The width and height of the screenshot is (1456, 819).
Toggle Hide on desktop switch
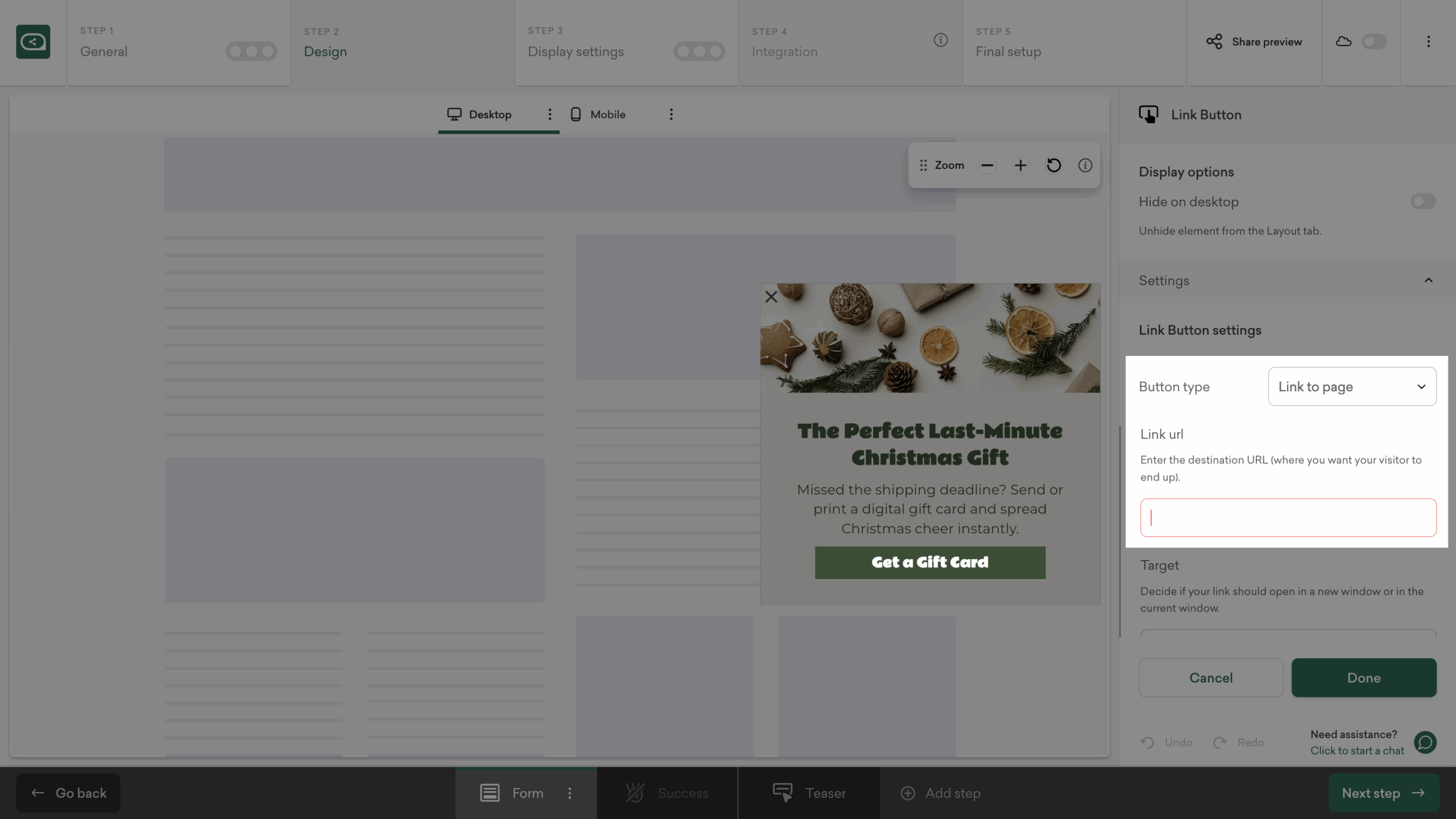tap(1423, 201)
